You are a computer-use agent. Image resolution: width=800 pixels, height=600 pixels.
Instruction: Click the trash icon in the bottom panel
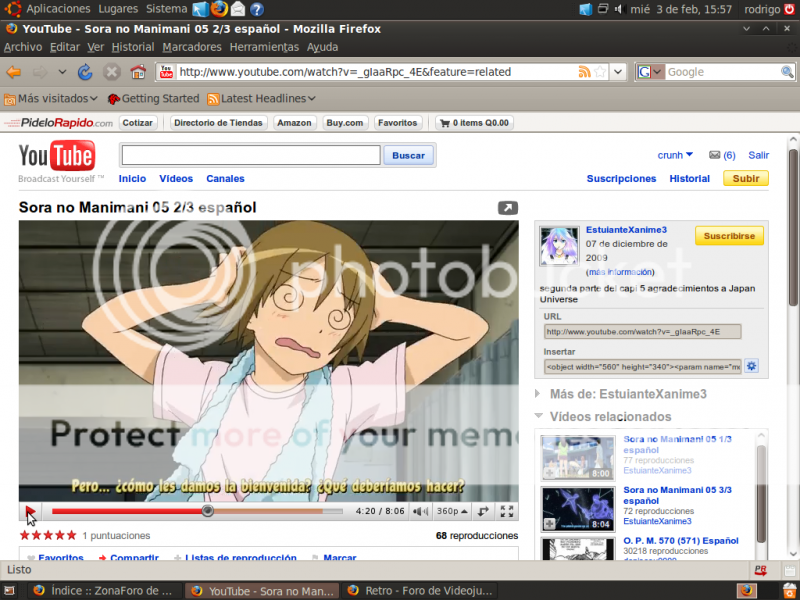(x=790, y=590)
